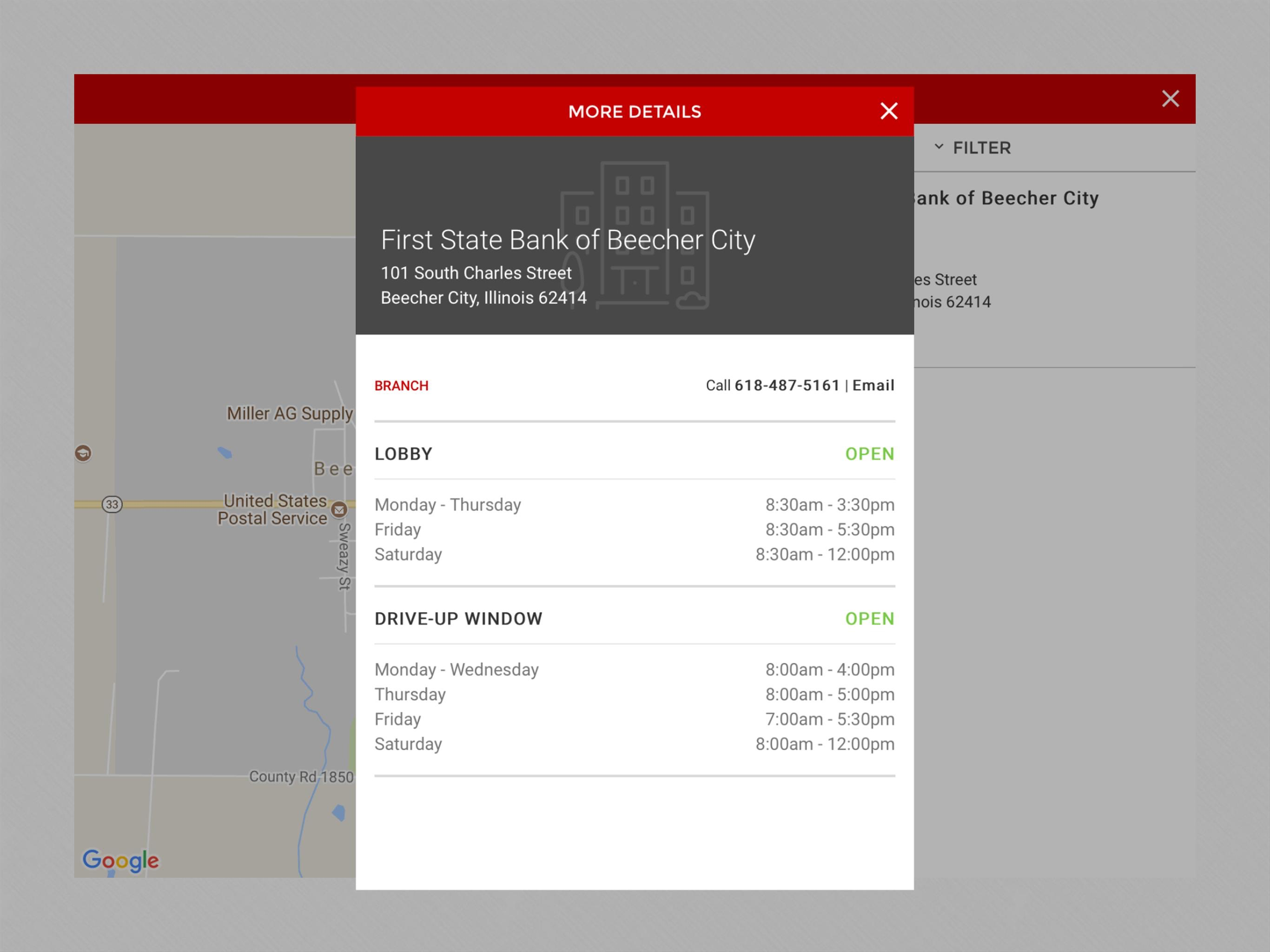Click the Monday - Thursday lobby row
The height and width of the screenshot is (952, 1270).
pos(635,505)
